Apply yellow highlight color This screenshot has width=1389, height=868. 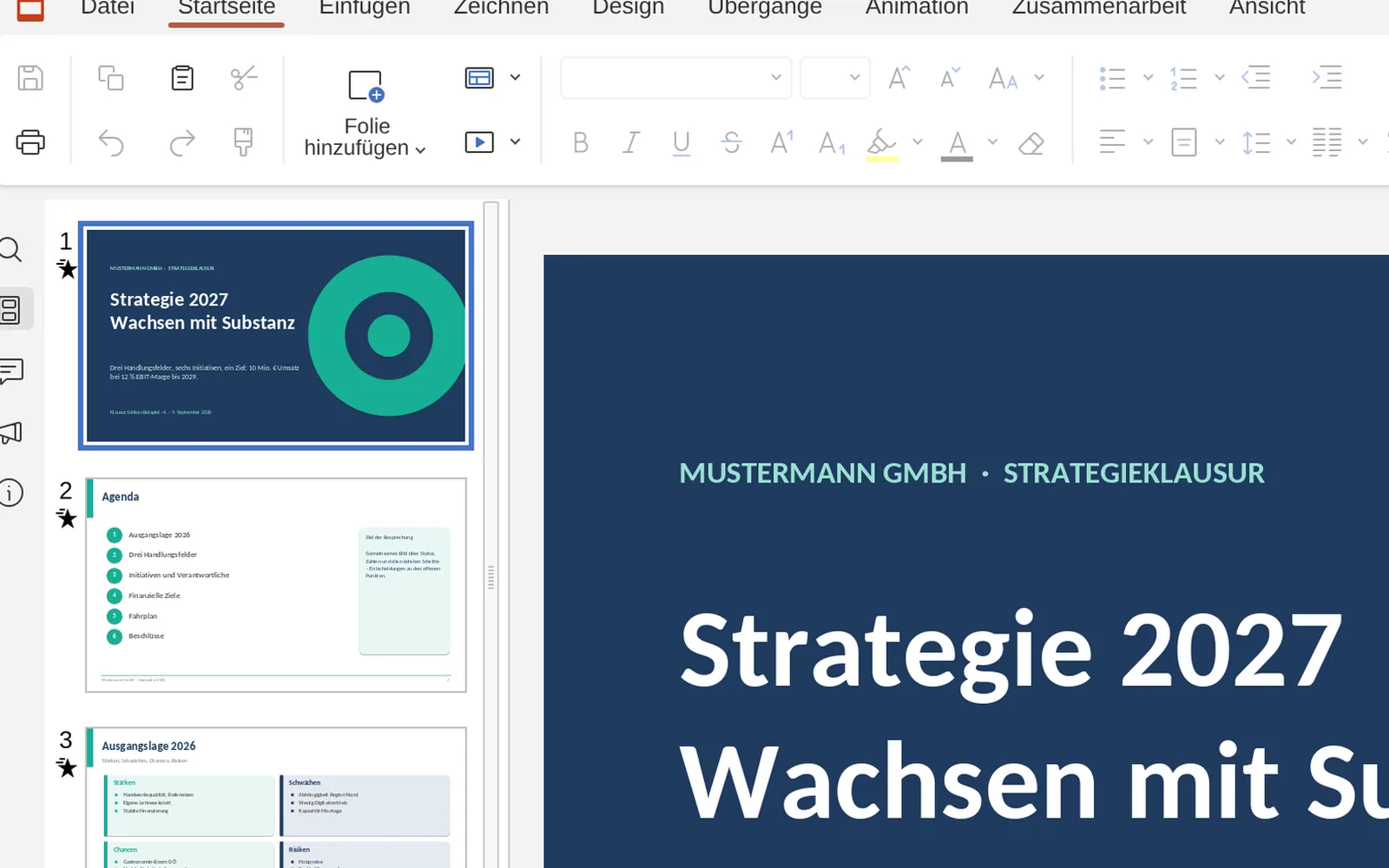coord(881,143)
